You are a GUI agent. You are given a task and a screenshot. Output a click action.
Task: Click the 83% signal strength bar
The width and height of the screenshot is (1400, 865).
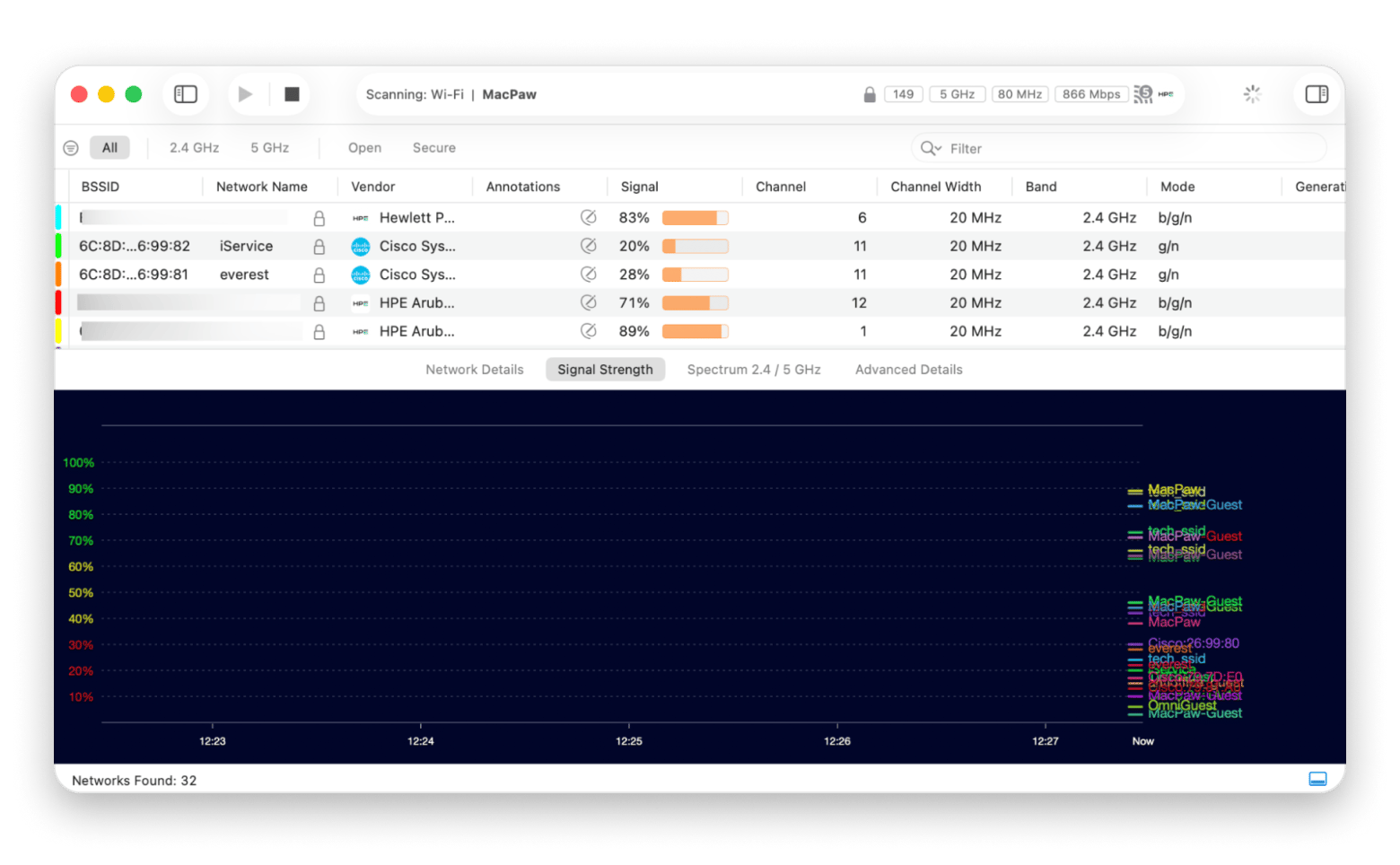[696, 218]
